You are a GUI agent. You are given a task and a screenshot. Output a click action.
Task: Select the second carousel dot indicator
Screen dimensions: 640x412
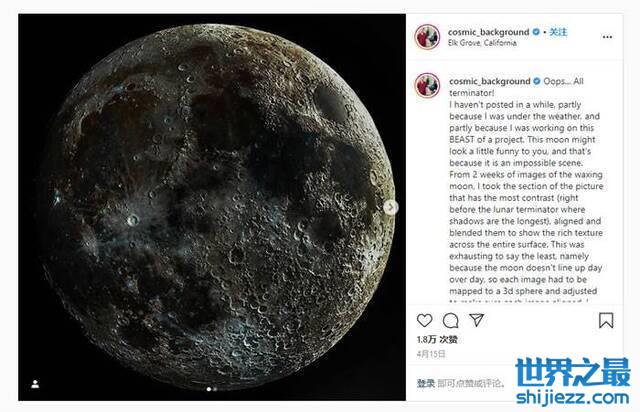pyautogui.click(x=215, y=389)
